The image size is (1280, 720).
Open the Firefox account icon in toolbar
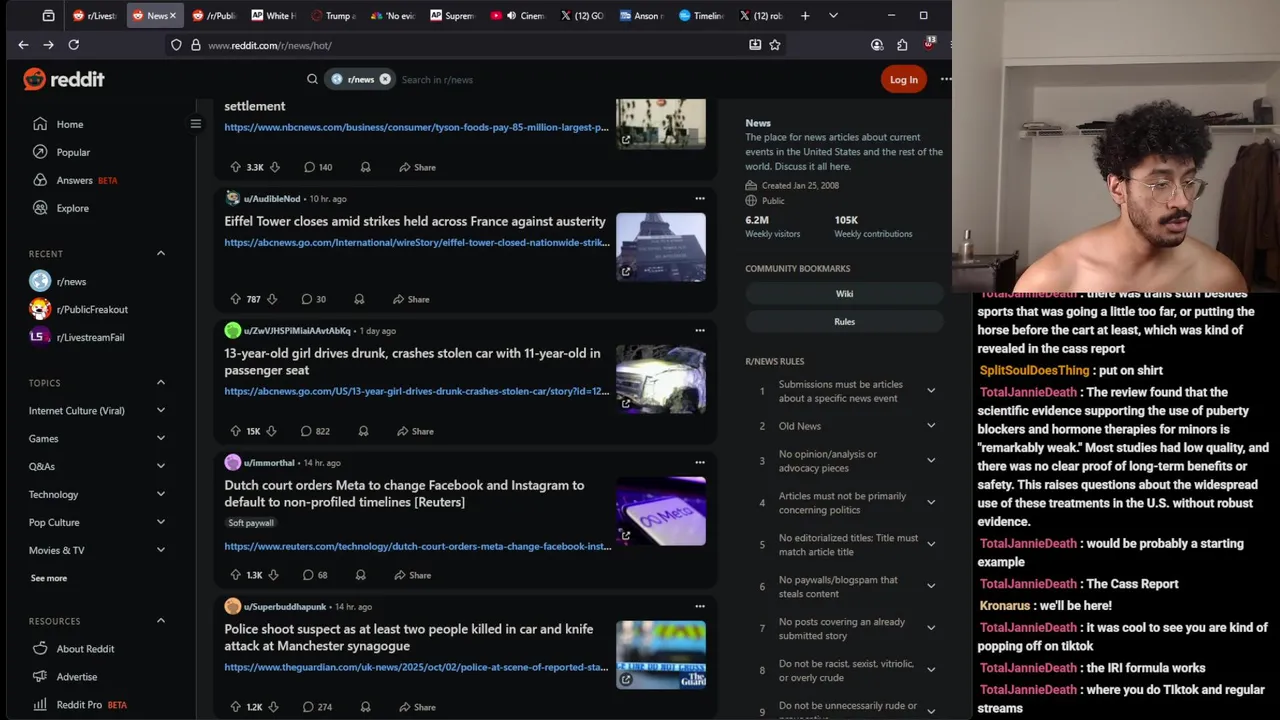coord(877,45)
